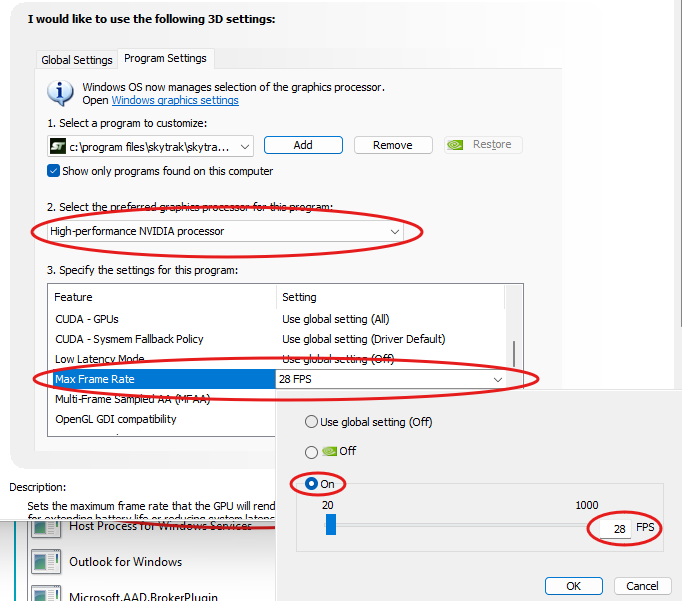The width and height of the screenshot is (682, 601).
Task: Select the Program Settings tab
Action: pyautogui.click(x=164, y=59)
